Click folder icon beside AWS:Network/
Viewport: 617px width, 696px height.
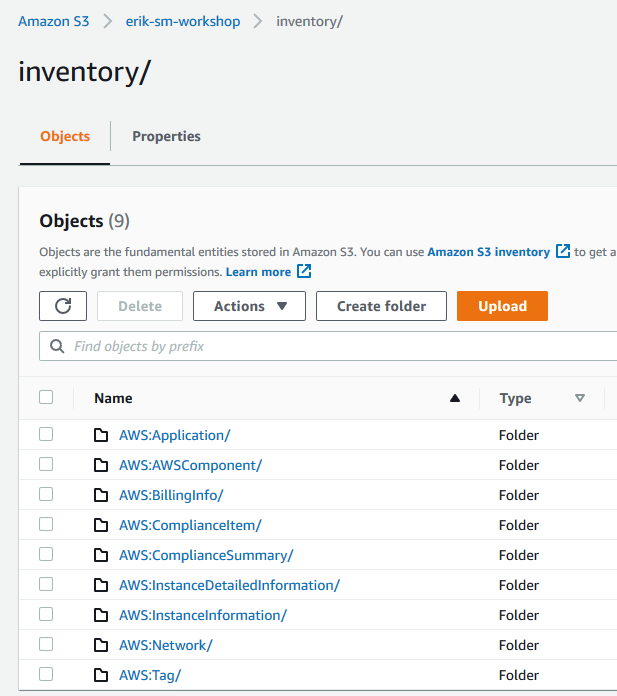pyautogui.click(x=101, y=645)
